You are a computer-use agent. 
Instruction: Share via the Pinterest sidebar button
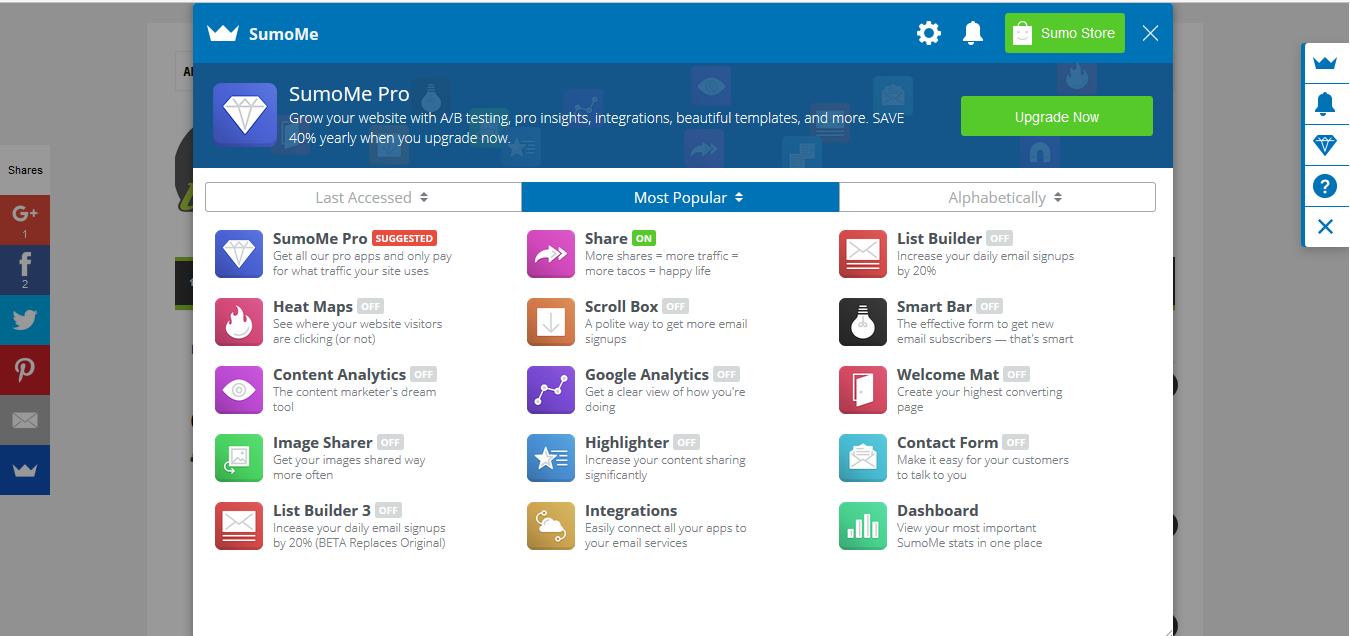click(x=25, y=370)
